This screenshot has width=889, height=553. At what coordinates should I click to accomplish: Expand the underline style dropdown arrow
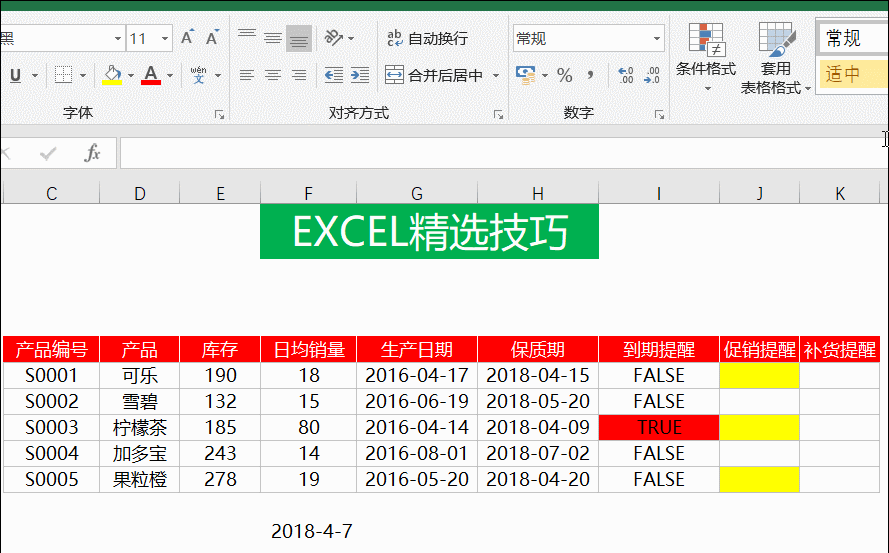click(35, 75)
